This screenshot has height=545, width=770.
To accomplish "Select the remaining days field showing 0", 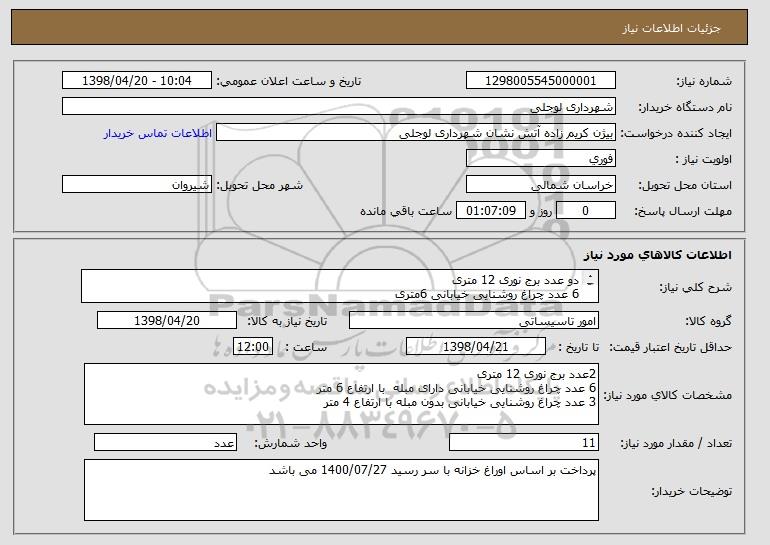I will pos(585,211).
